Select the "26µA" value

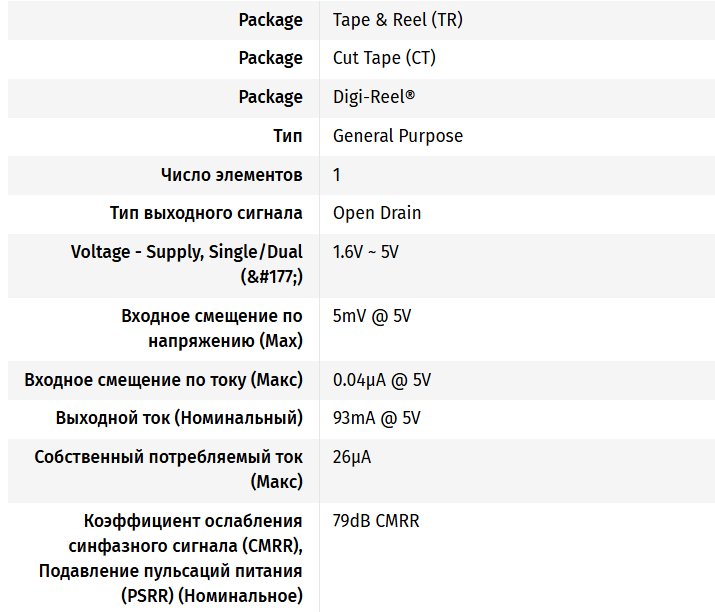pyautogui.click(x=351, y=457)
